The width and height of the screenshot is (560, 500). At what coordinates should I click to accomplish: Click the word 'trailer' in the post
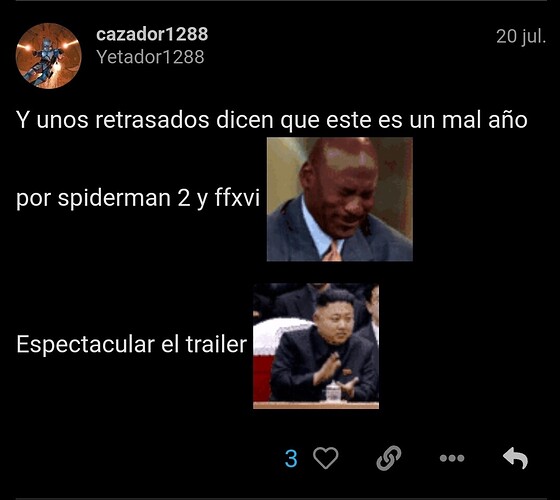tap(216, 345)
